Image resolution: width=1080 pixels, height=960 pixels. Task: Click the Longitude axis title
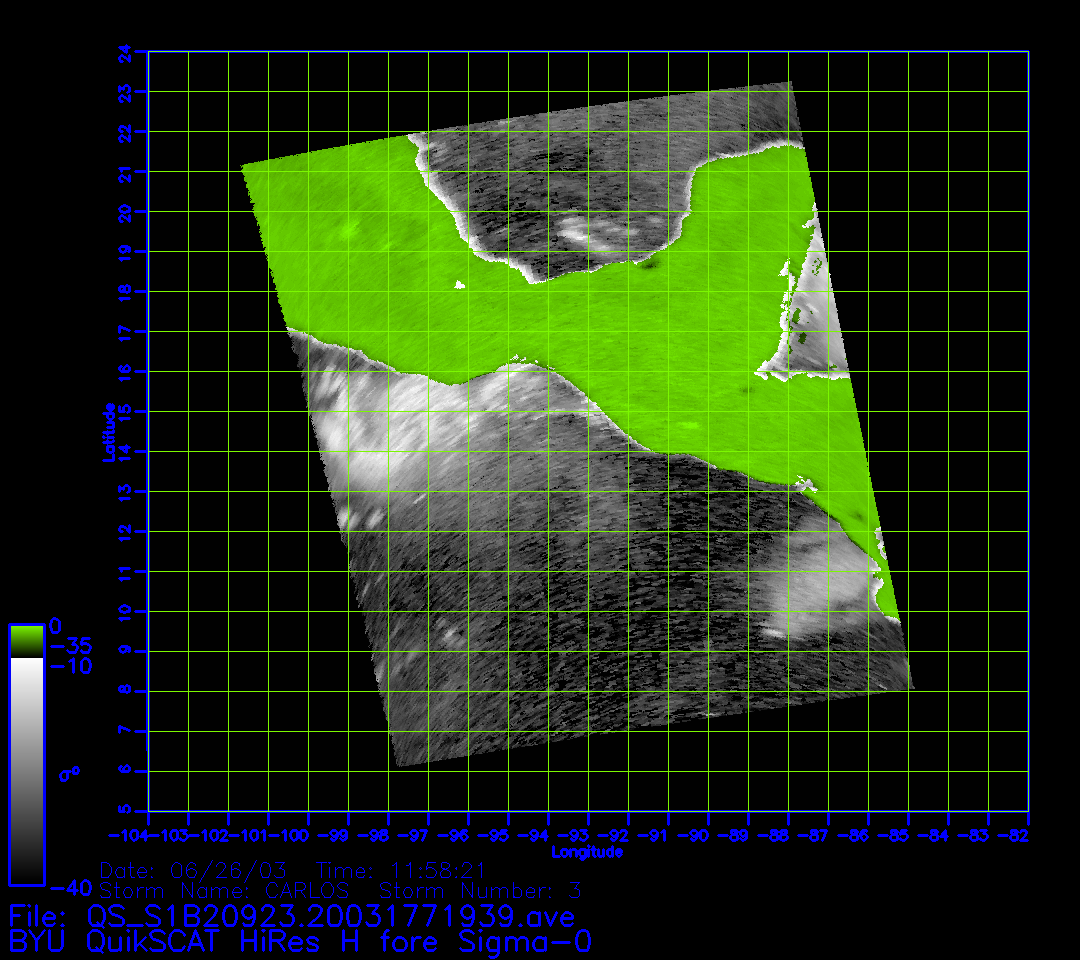point(588,852)
